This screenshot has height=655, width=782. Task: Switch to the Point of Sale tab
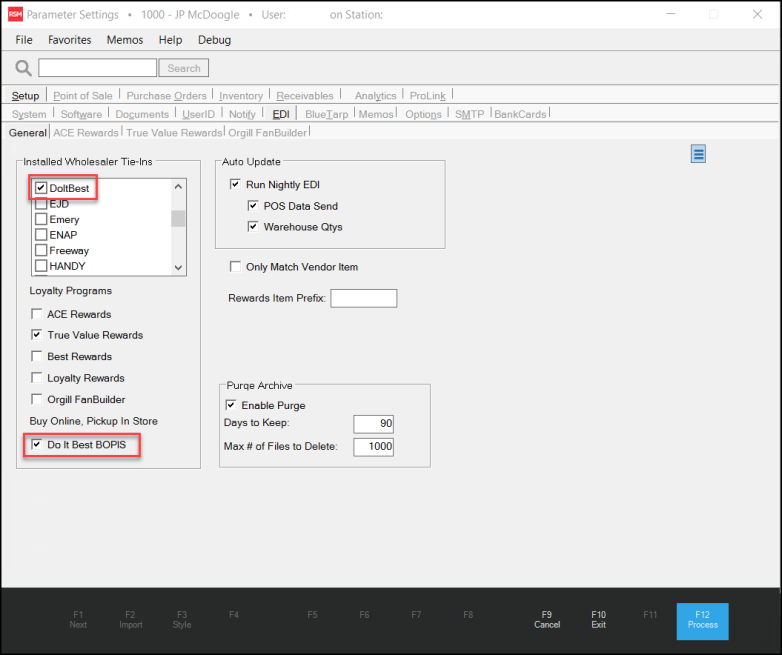[x=83, y=96]
